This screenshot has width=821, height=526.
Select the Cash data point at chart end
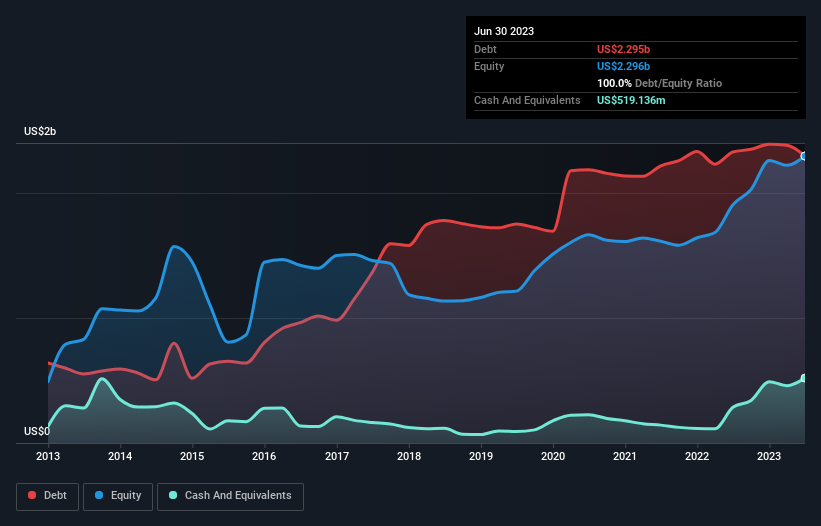tap(804, 378)
